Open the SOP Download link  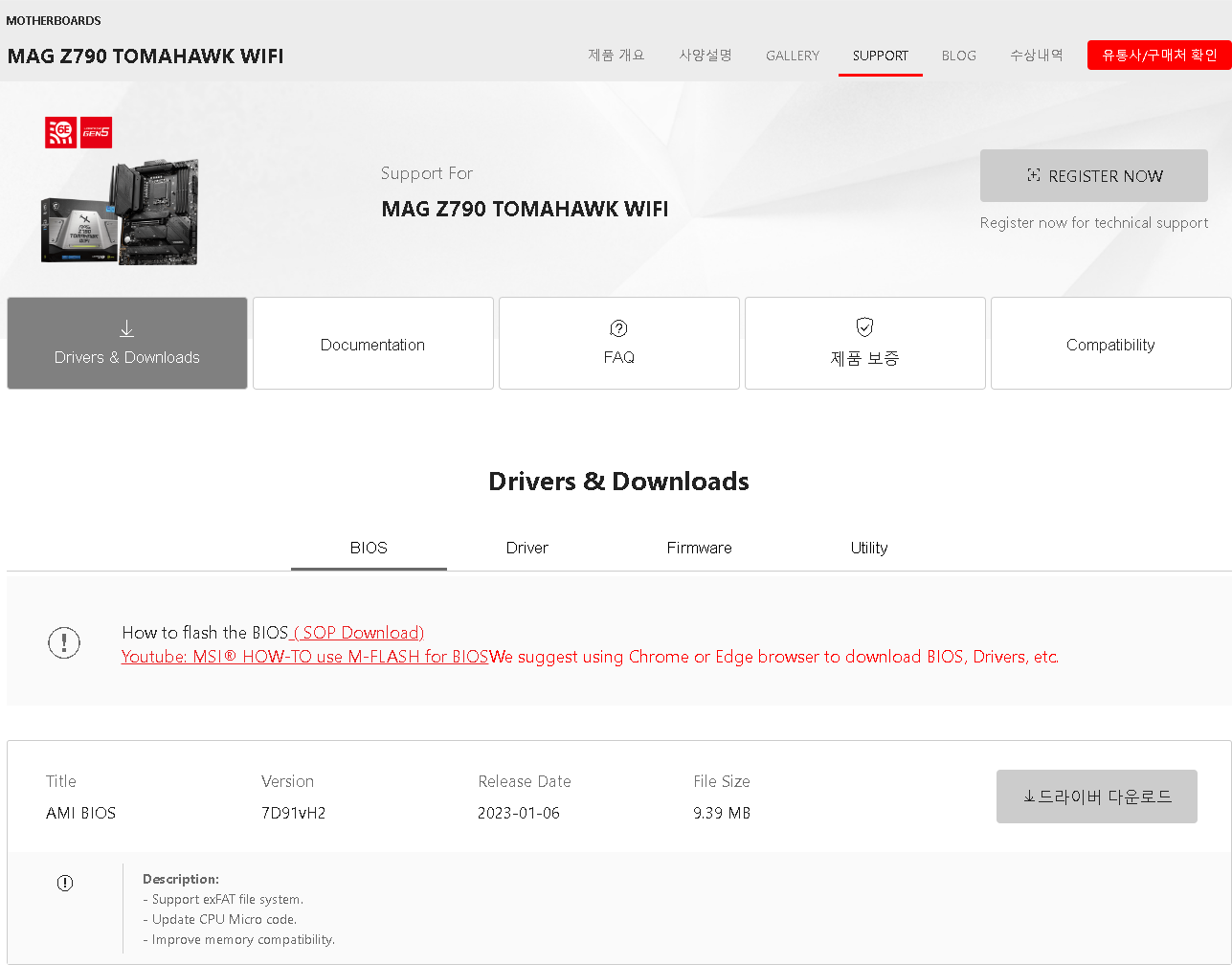pos(357,633)
